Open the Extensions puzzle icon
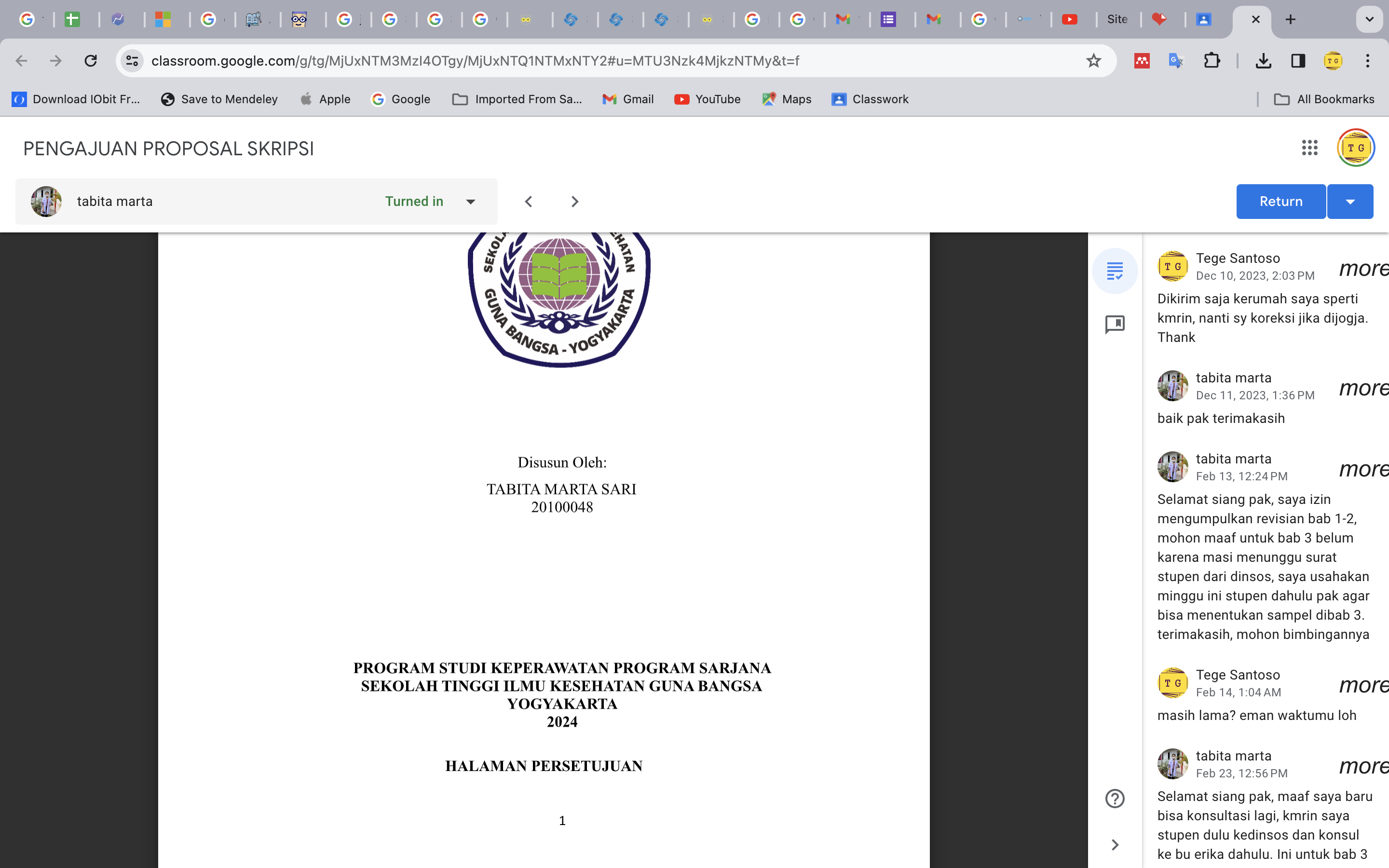Image resolution: width=1389 pixels, height=868 pixels. pyautogui.click(x=1212, y=61)
